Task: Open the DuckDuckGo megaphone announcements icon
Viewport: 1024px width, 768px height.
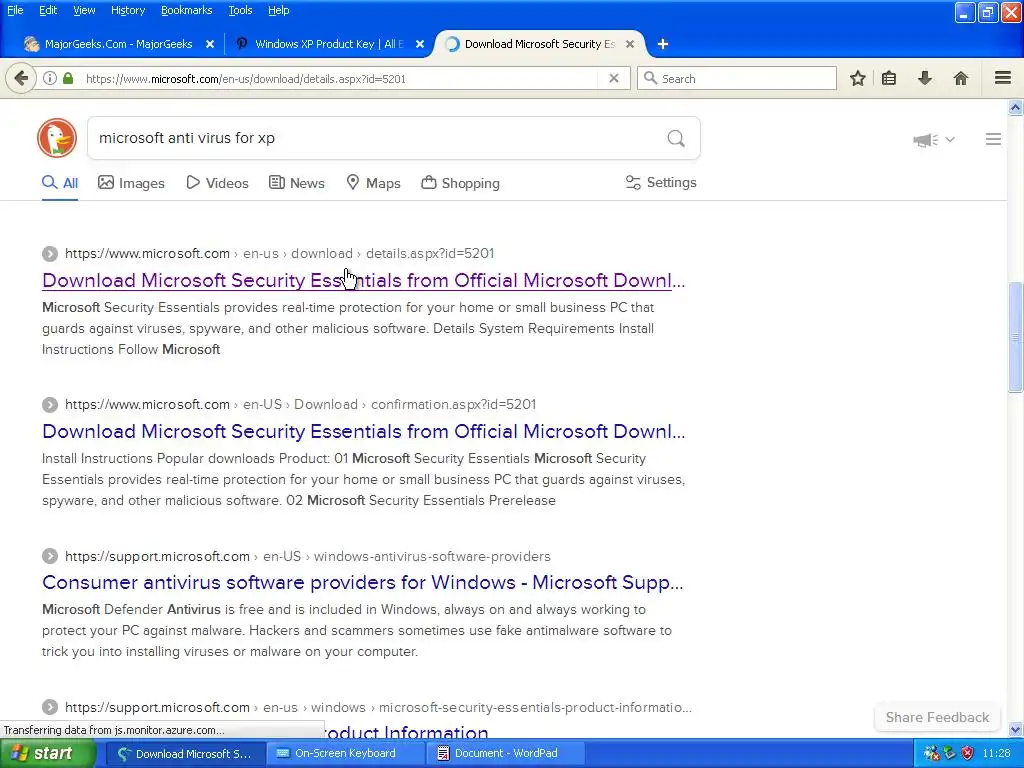Action: pos(926,139)
